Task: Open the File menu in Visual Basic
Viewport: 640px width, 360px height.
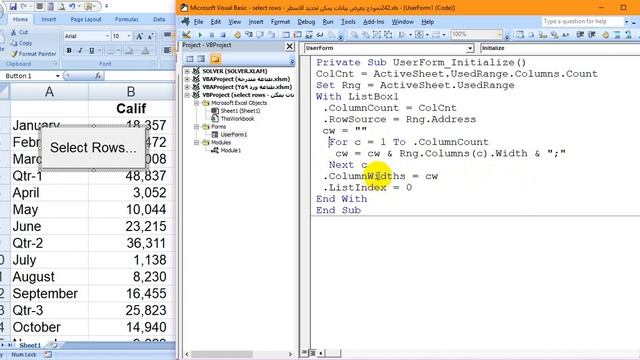Action: point(198,22)
